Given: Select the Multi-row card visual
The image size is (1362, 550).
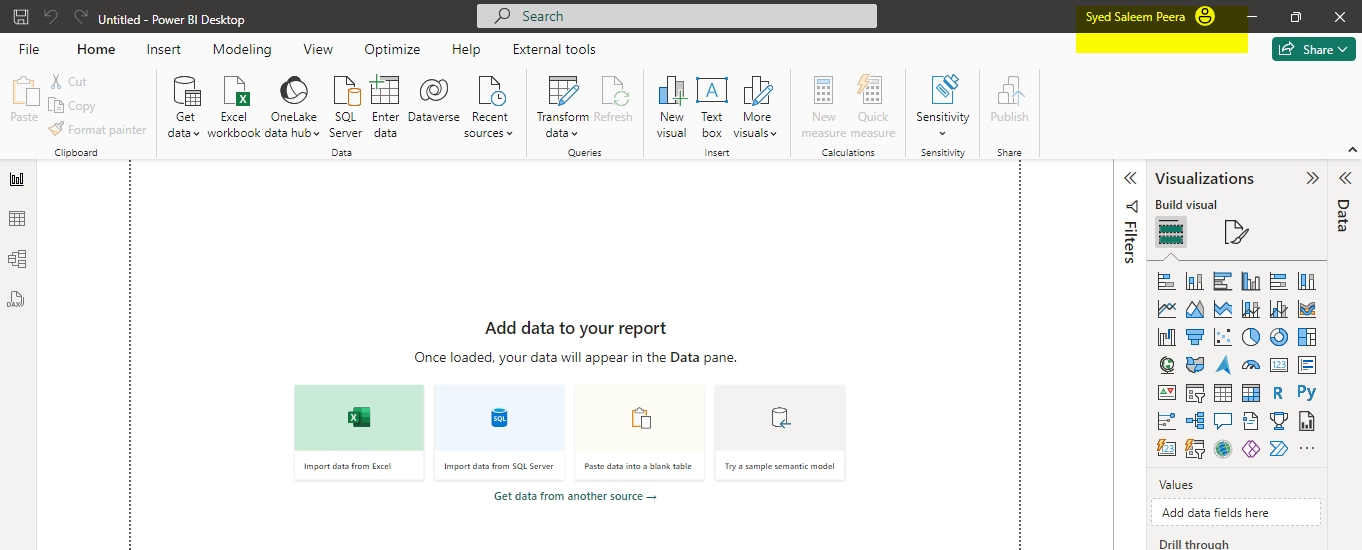Looking at the screenshot, I should tap(1306, 365).
